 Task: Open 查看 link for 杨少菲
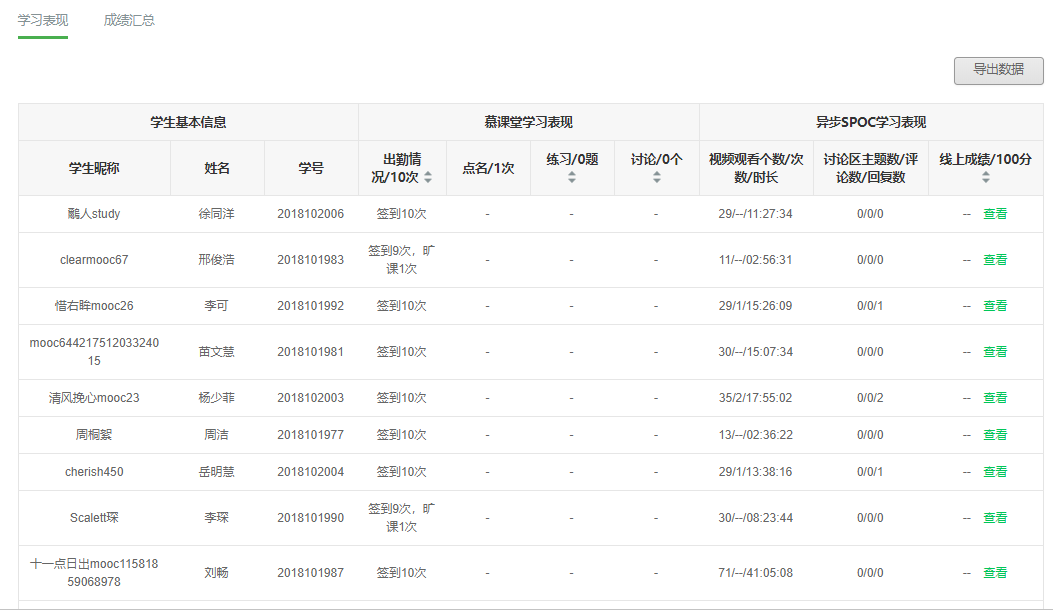click(994, 398)
